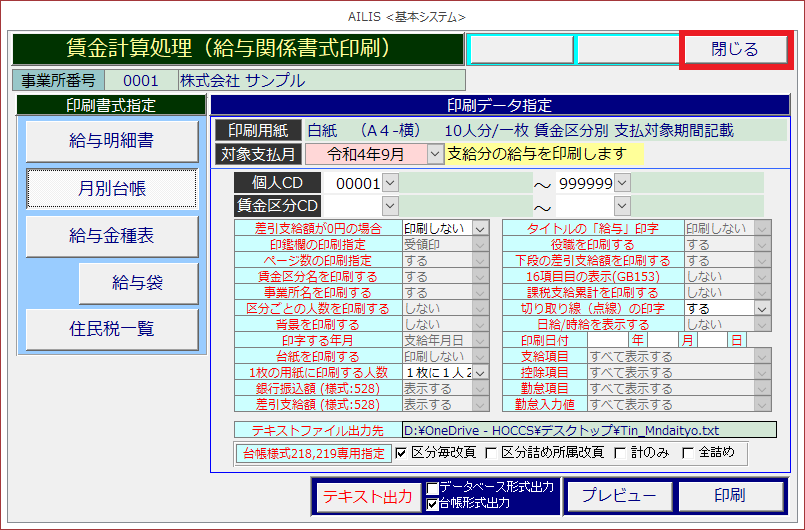Uncheck 区分毎改頁 checkbox
This screenshot has width=805, height=530.
(401, 453)
